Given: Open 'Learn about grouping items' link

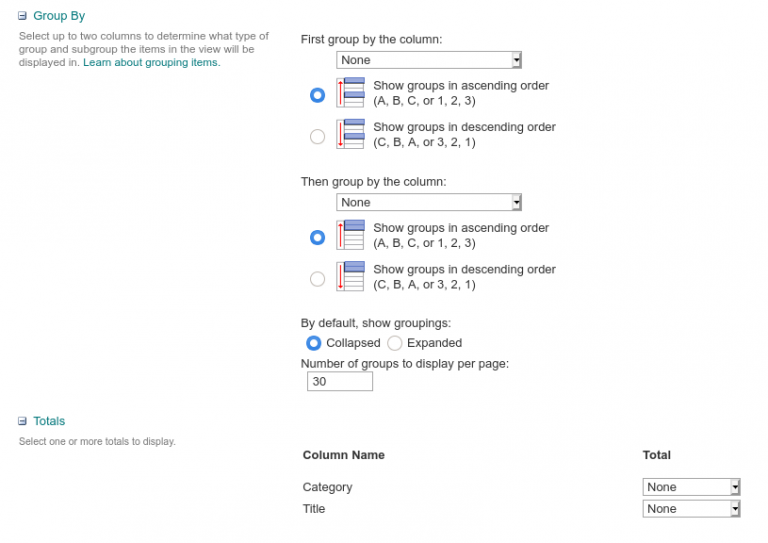Looking at the screenshot, I should point(152,63).
